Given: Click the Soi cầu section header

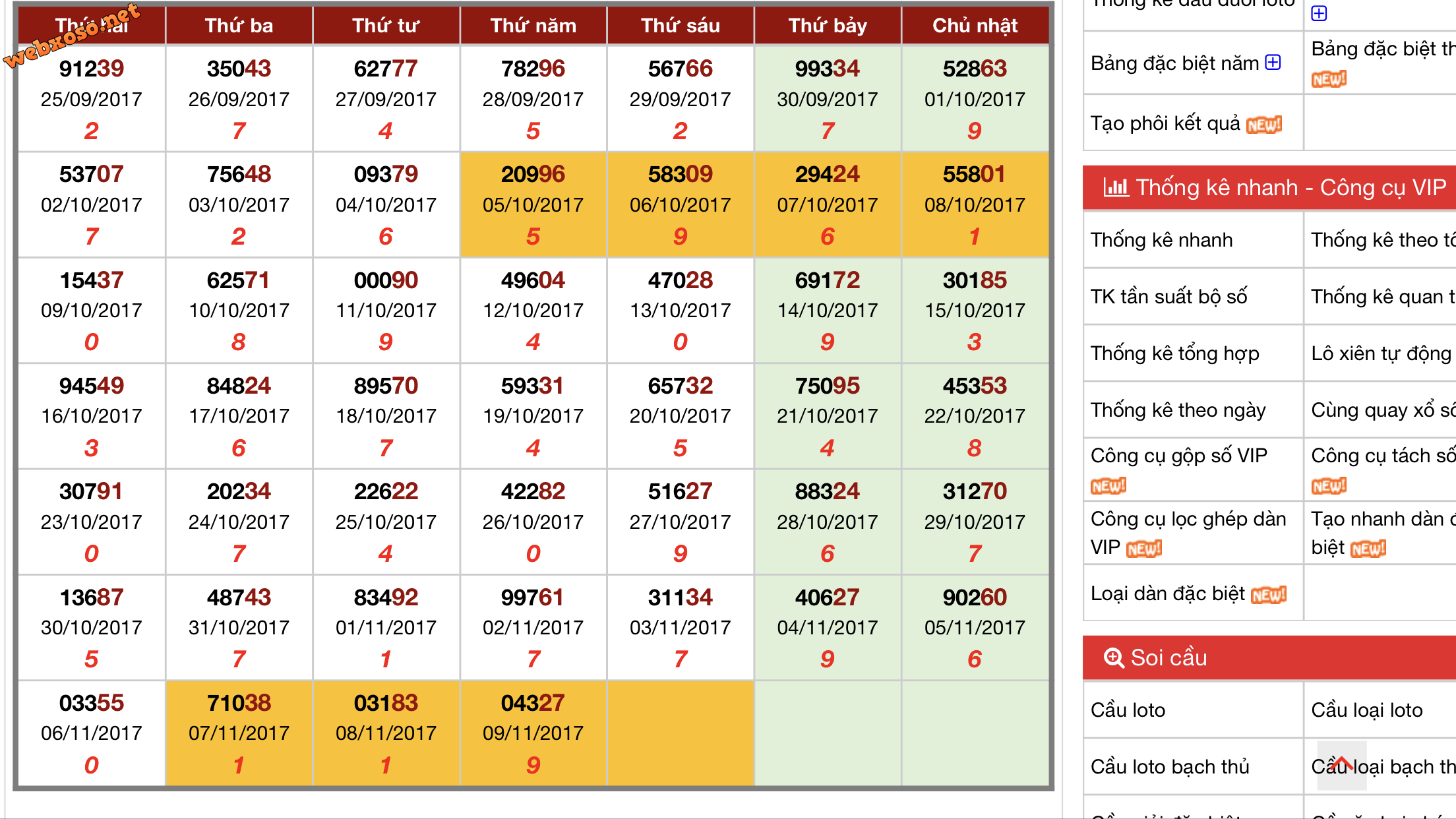Looking at the screenshot, I should pyautogui.click(x=1269, y=657).
